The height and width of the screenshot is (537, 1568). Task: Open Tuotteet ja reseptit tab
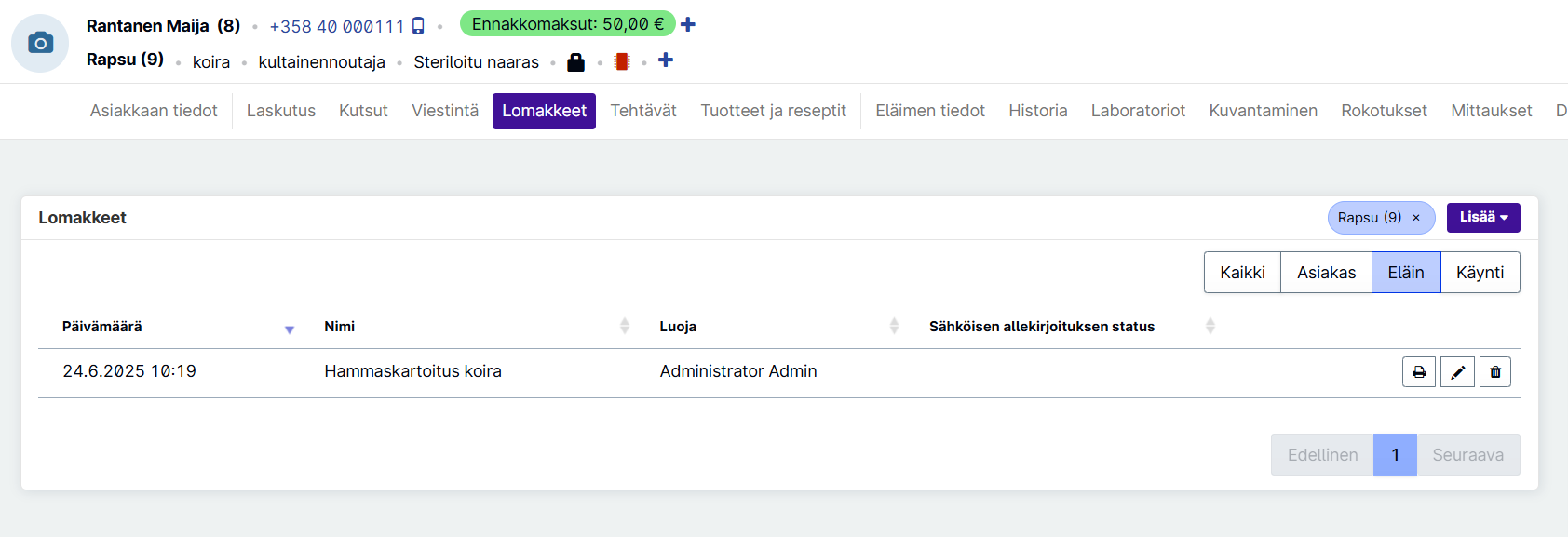pyautogui.click(x=773, y=111)
